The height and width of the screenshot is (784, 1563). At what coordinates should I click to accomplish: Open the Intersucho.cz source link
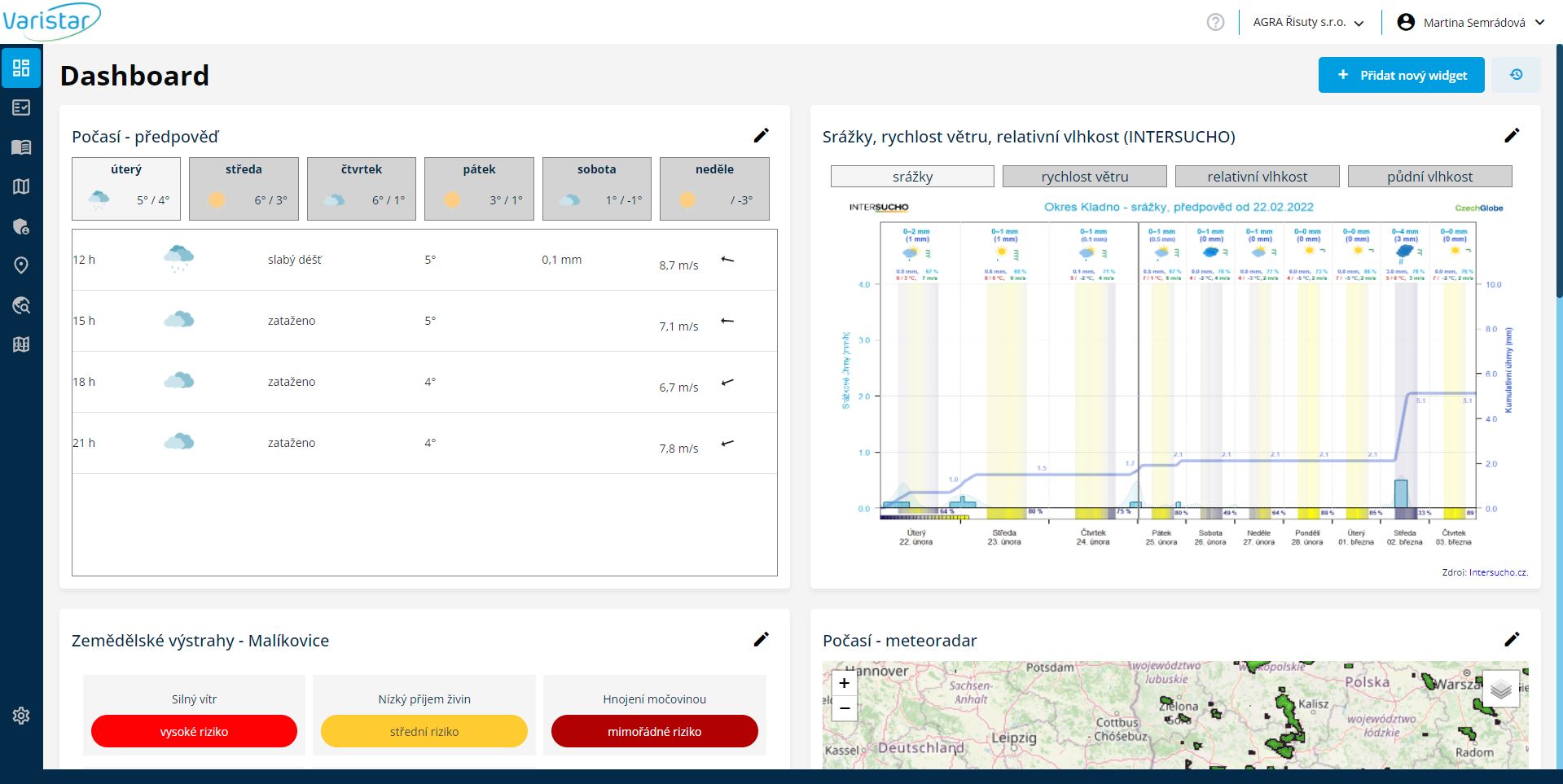[1499, 572]
